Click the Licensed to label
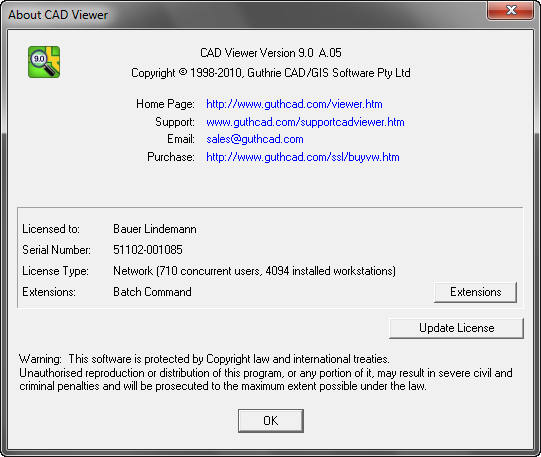Image resolution: width=541 pixels, height=457 pixels. pos(51,229)
